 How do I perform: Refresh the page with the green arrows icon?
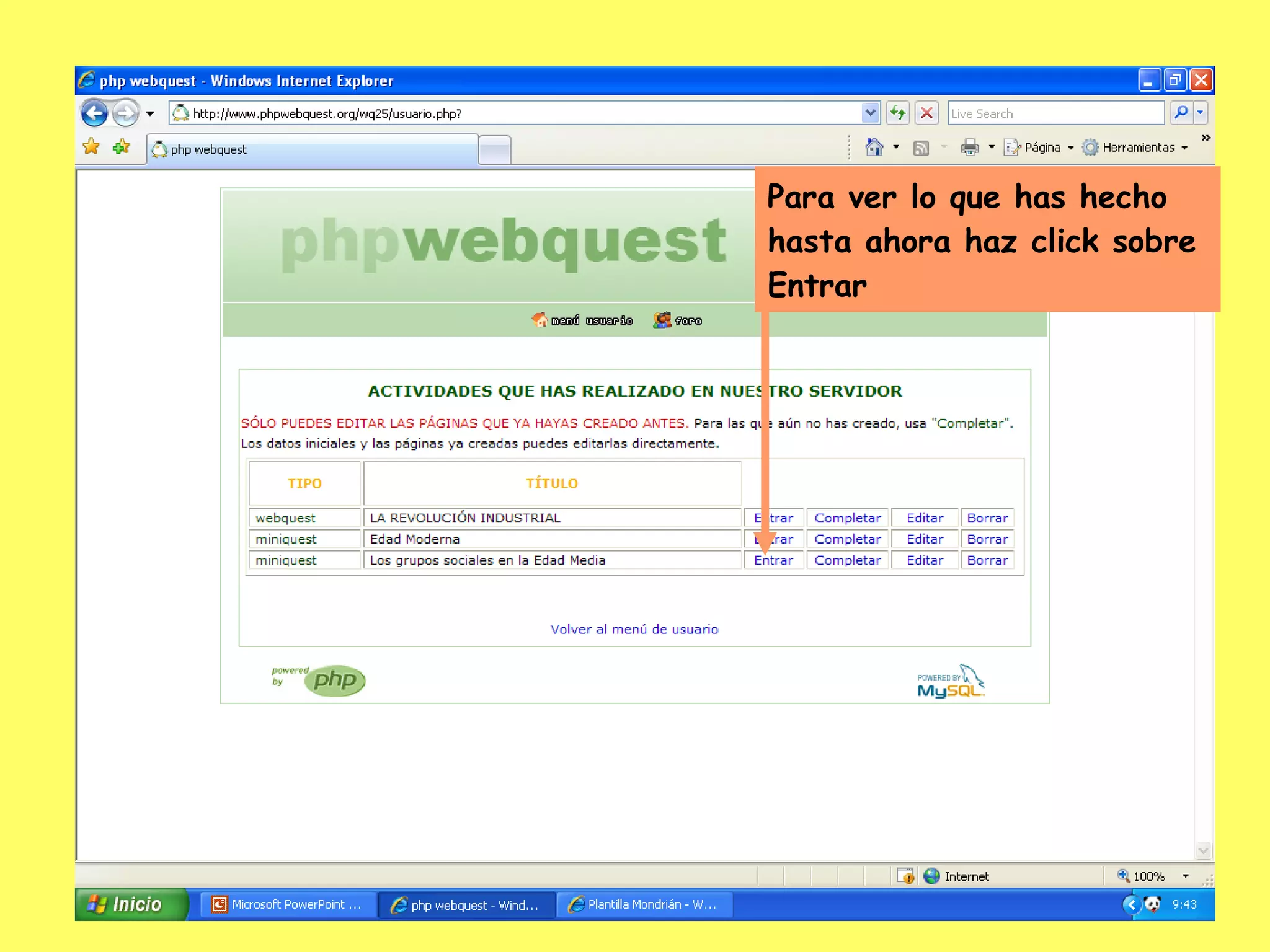[x=897, y=113]
